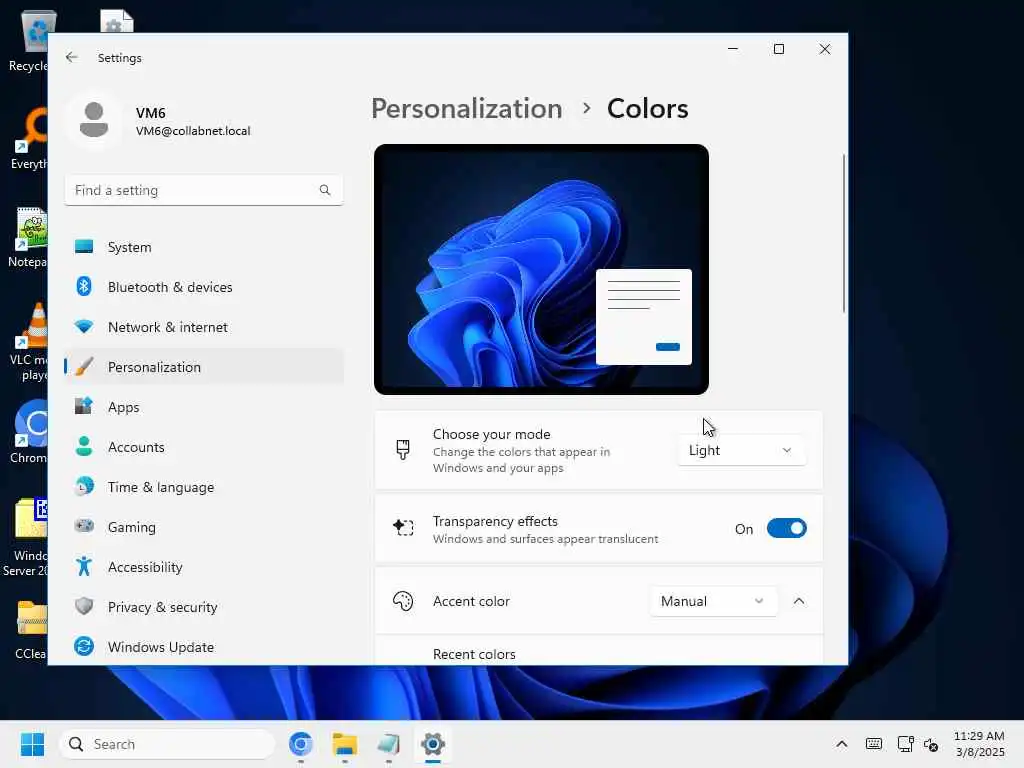Click the Choose your mode brush icon
Image resolution: width=1024 pixels, height=768 pixels.
pyautogui.click(x=403, y=450)
